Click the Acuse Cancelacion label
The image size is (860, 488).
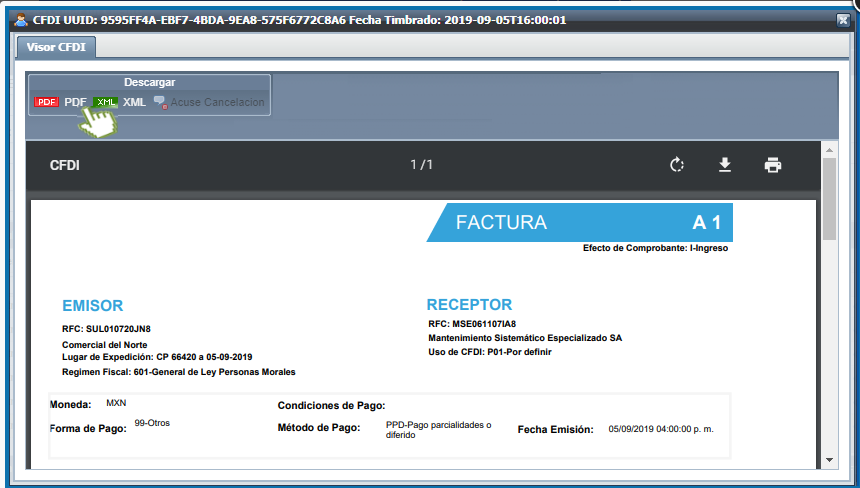[x=217, y=102]
